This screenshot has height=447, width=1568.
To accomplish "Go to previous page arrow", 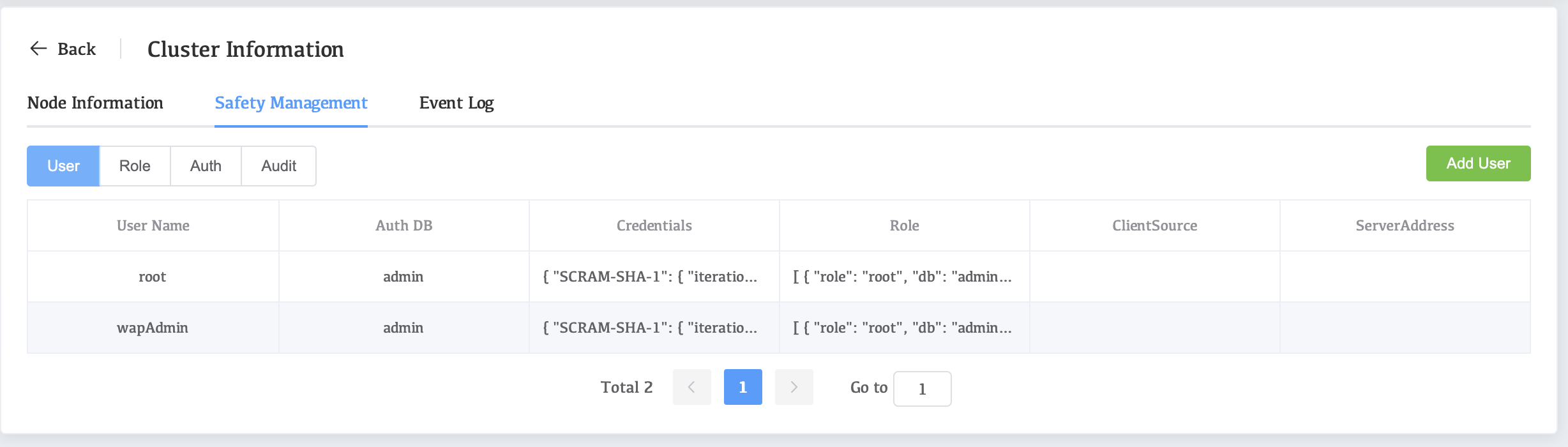I will 691,387.
